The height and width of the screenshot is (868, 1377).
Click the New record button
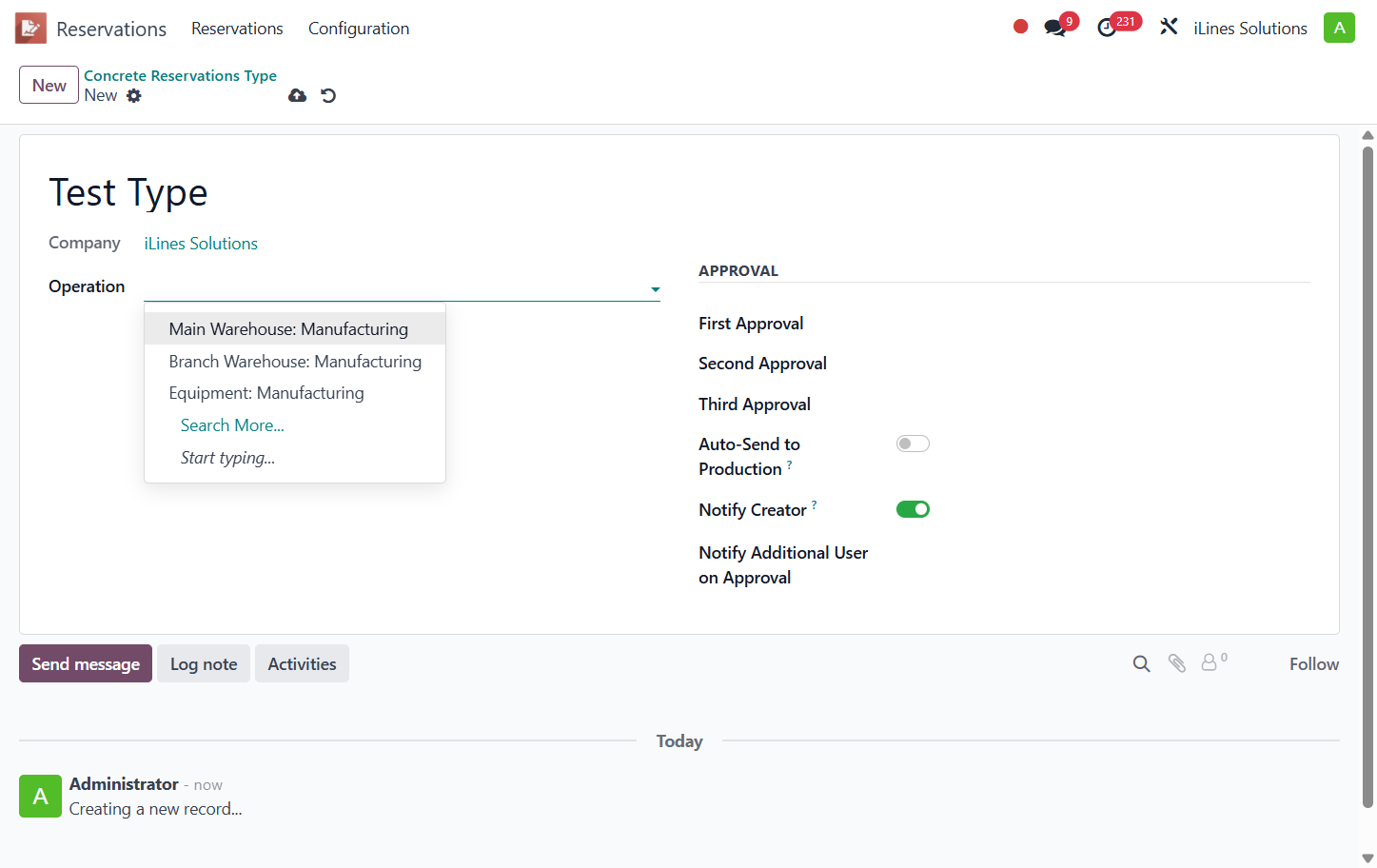click(49, 85)
